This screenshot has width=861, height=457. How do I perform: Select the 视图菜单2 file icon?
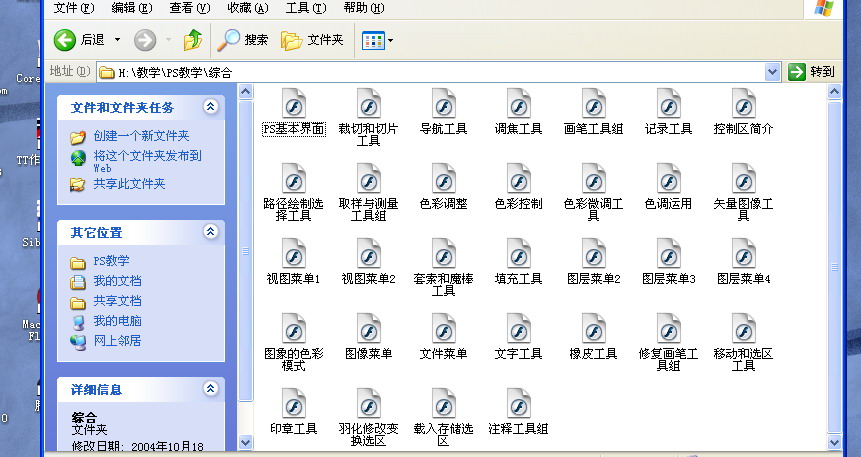click(368, 254)
